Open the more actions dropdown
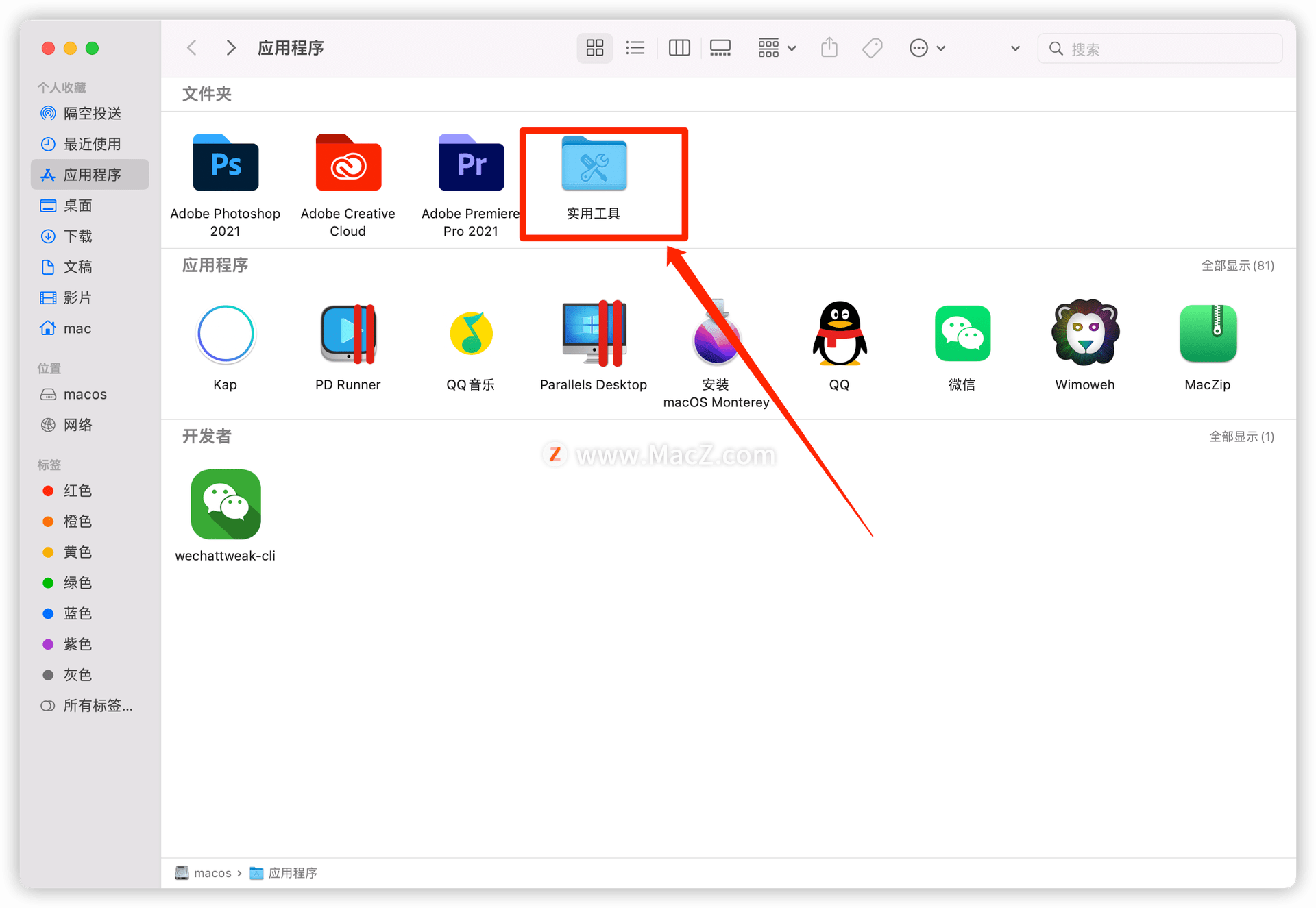The image size is (1316, 908). click(x=927, y=48)
